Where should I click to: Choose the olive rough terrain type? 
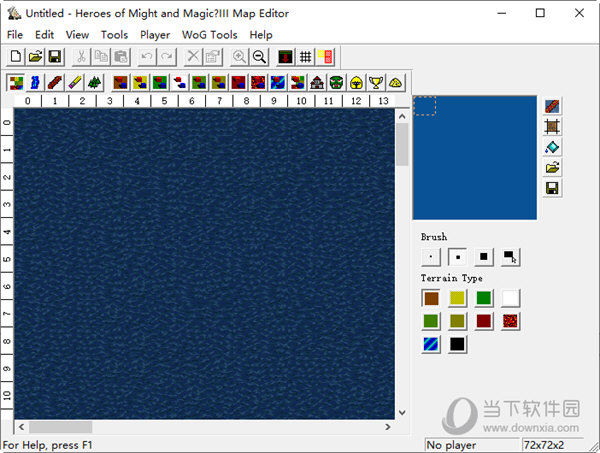[x=457, y=321]
